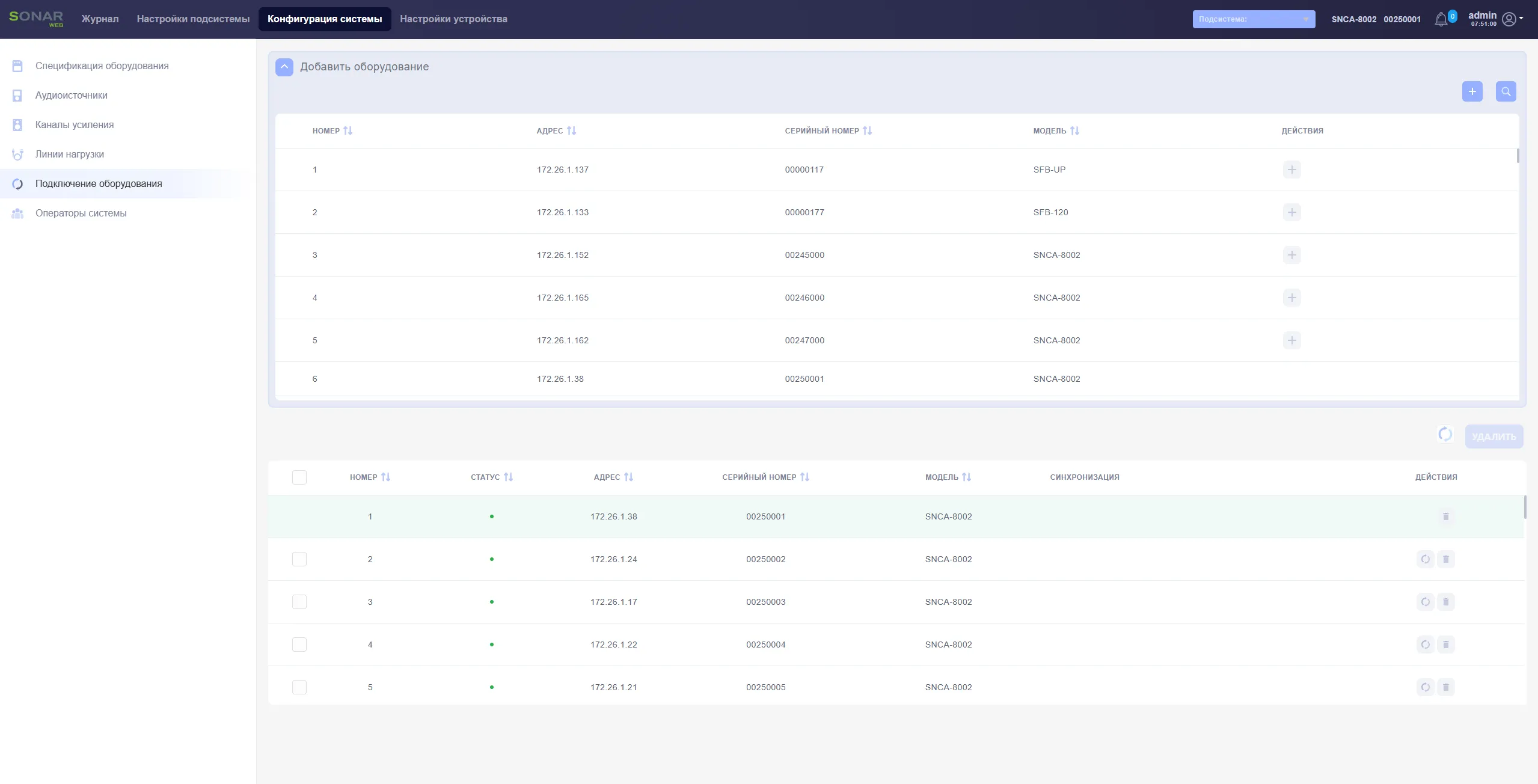Screen dimensions: 1538x784
Task: Collapse the Добавить оборудование panel
Action: 284,67
